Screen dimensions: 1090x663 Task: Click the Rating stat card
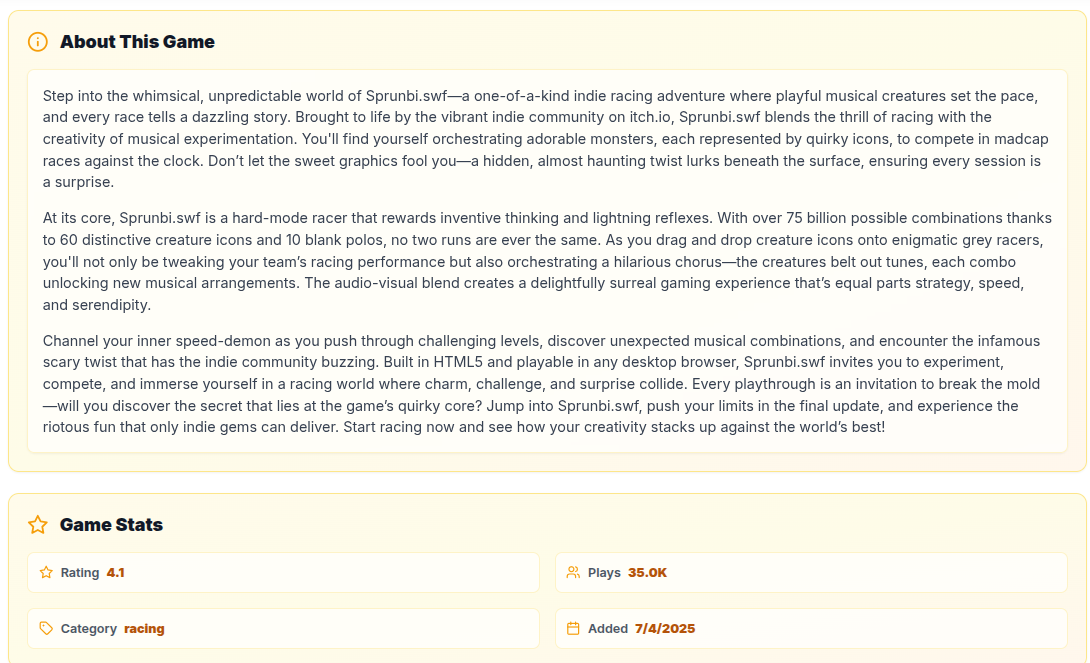pyautogui.click(x=284, y=573)
